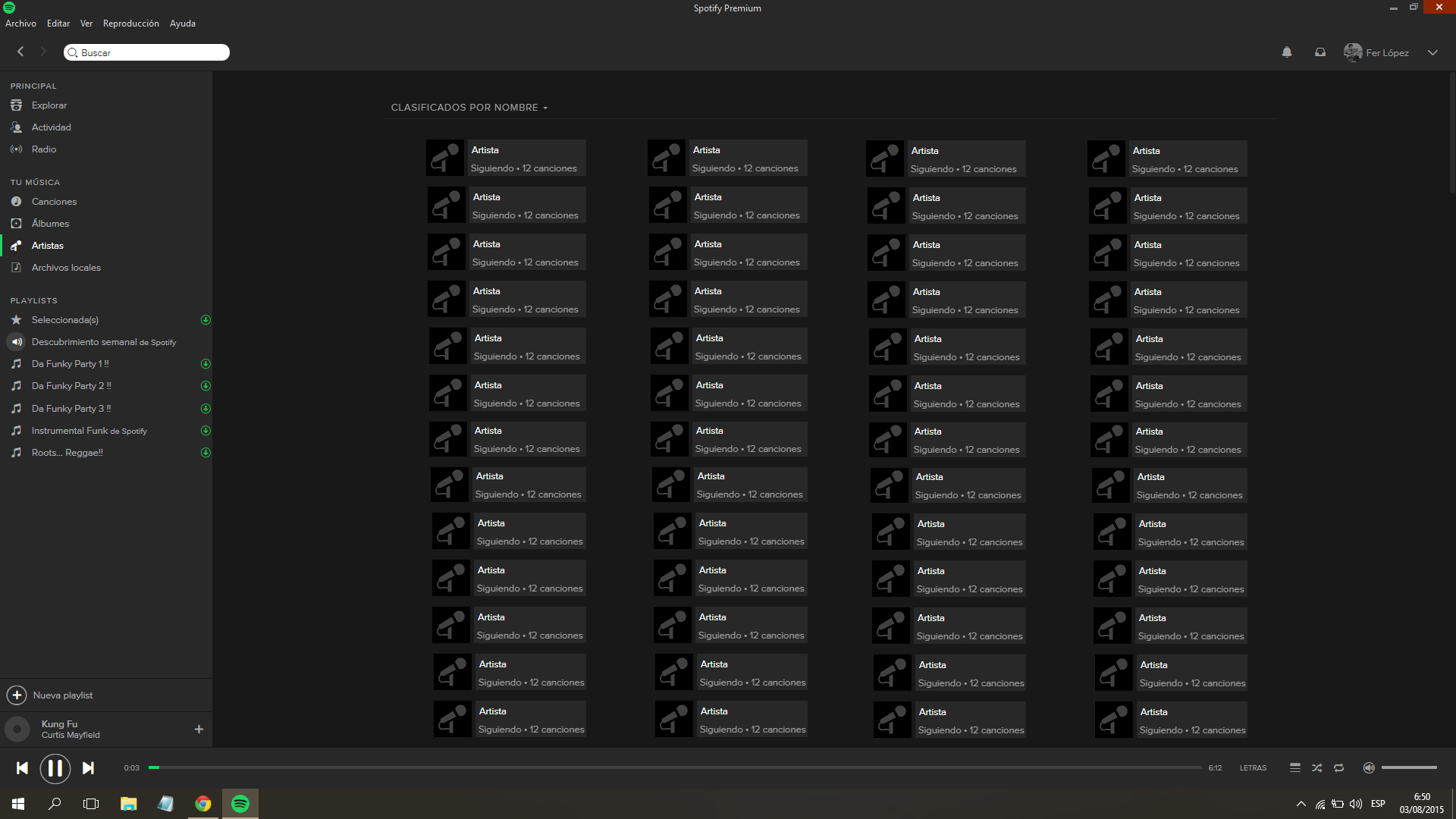
Task: Open Explorar in the sidebar
Action: tap(49, 105)
